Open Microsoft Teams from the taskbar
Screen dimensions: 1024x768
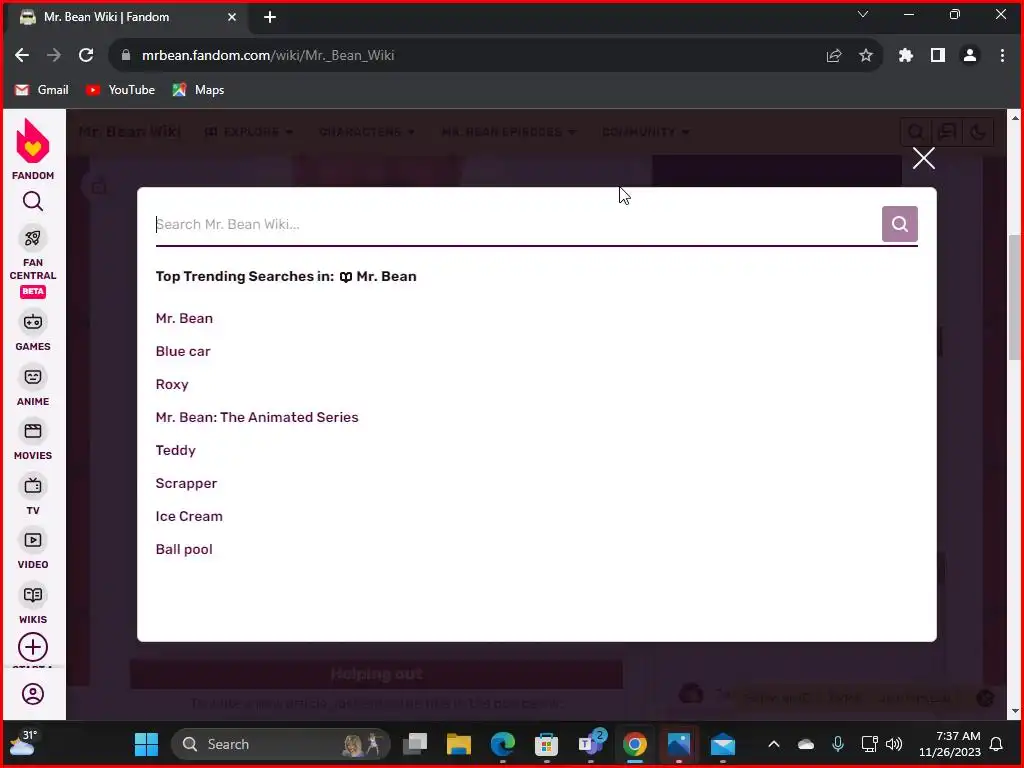[591, 744]
